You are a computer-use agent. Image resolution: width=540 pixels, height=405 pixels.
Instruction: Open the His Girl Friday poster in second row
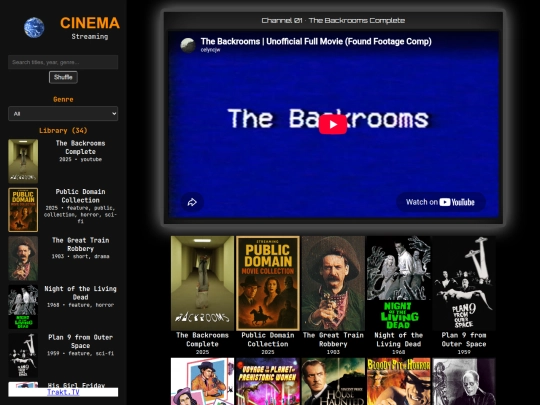pyautogui.click(x=202, y=381)
